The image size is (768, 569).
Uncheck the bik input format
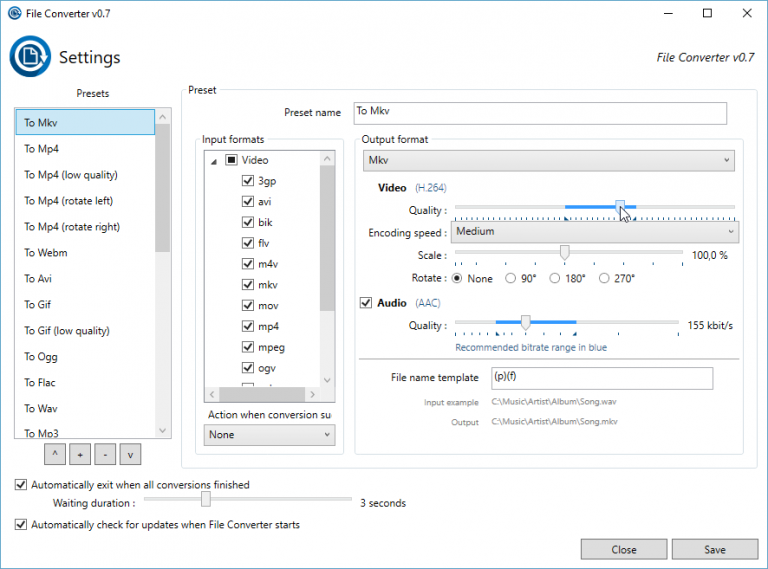(248, 222)
